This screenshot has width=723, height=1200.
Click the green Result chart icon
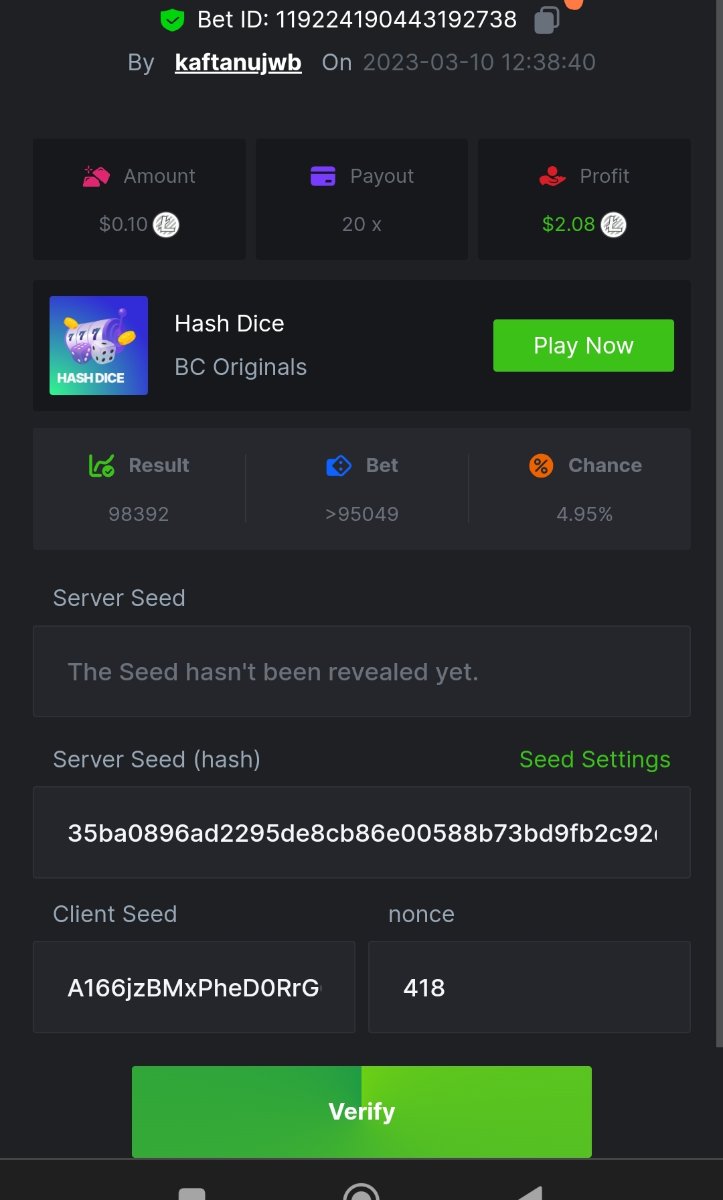101,466
